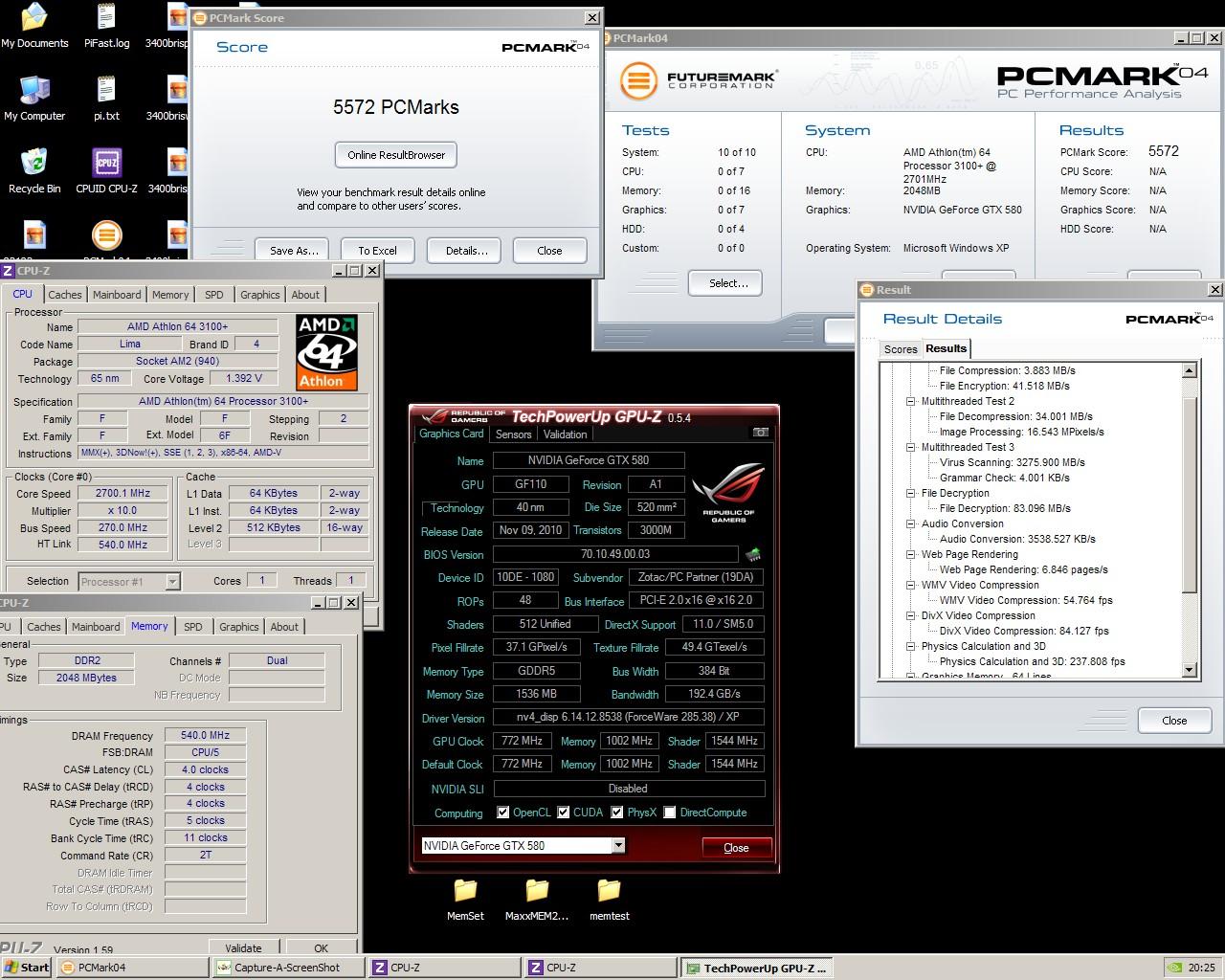
Task: Click Close in Result Details window
Action: [1174, 721]
